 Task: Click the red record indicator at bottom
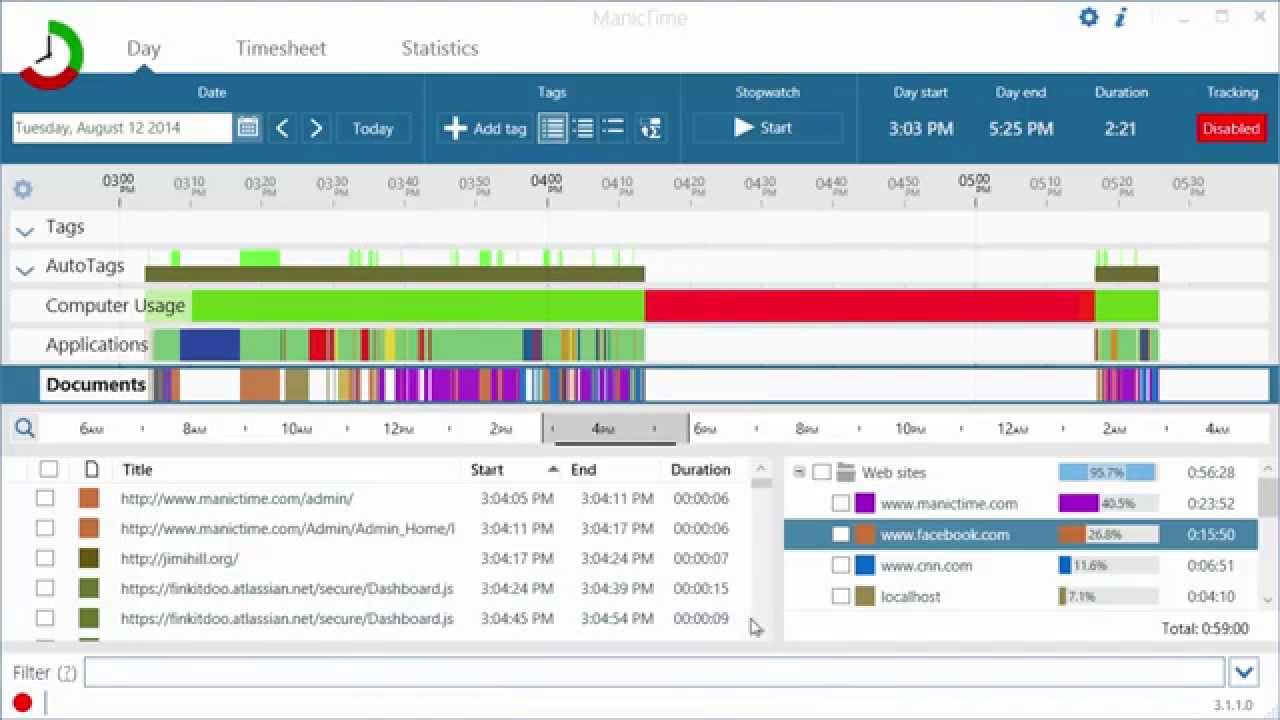pos(22,703)
